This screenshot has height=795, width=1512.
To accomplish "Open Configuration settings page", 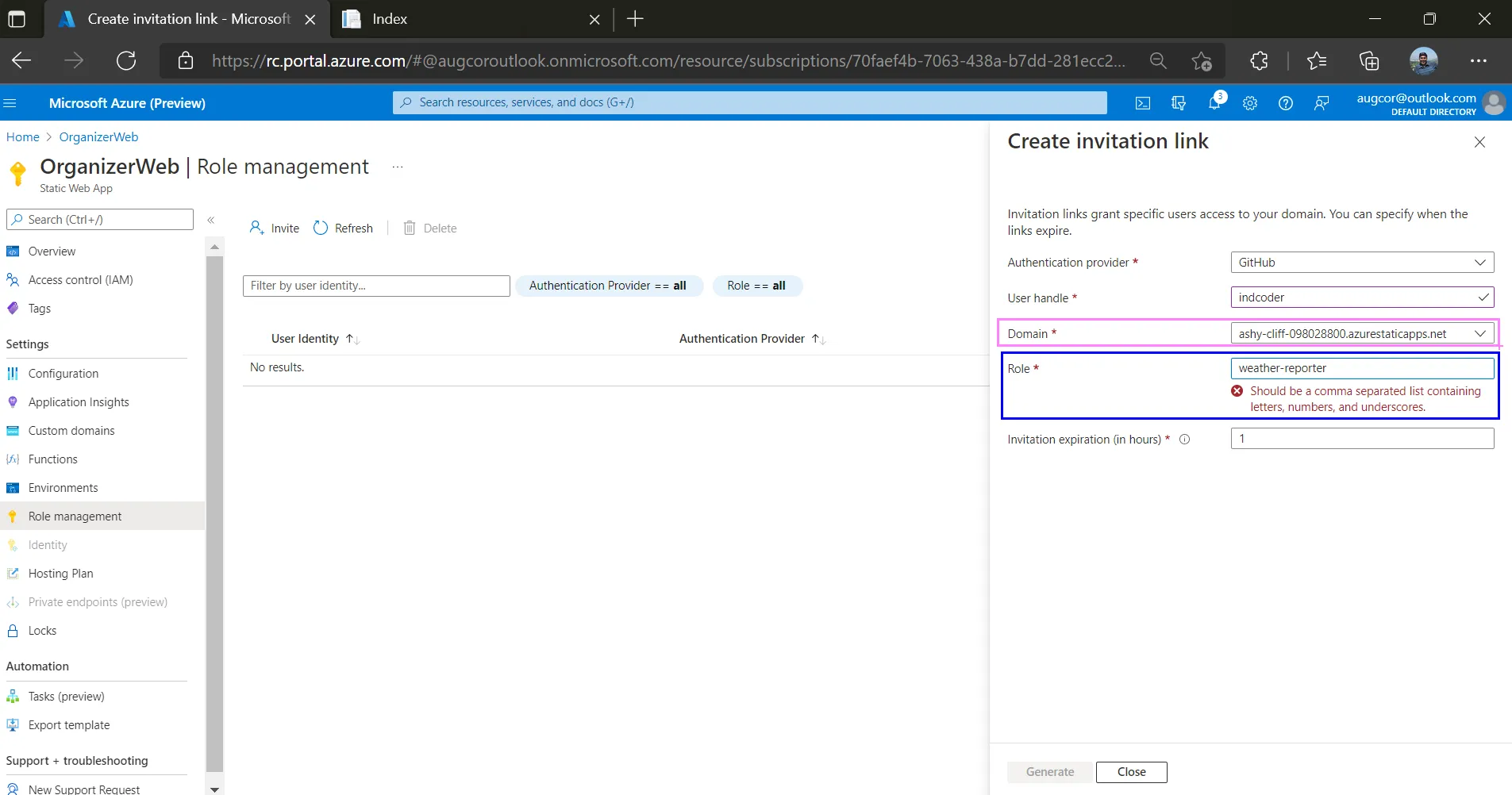I will (x=63, y=374).
